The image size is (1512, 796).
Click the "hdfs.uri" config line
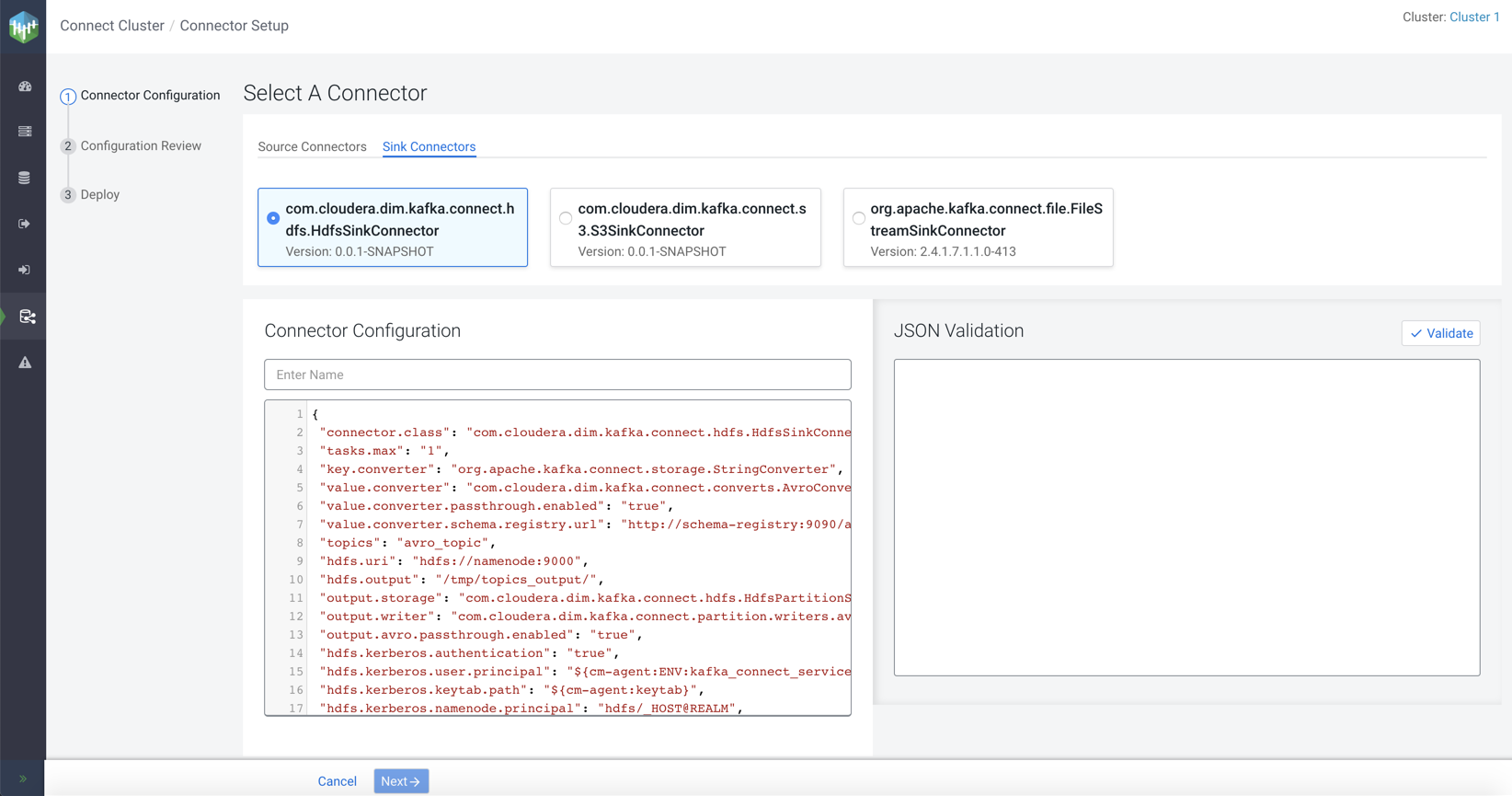453,561
